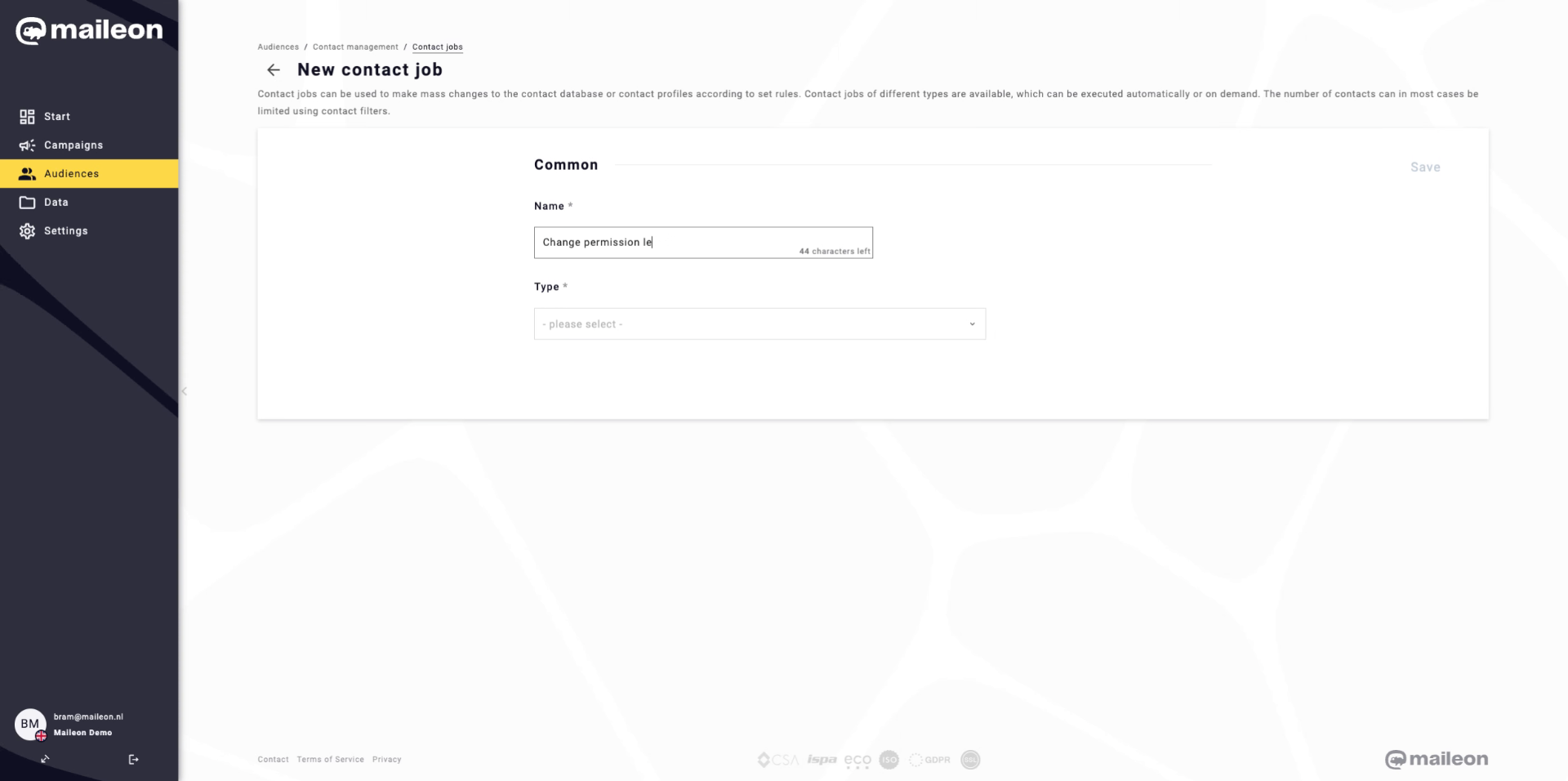Screen dimensions: 1568x781
Task: Open the Type dropdown
Action: [759, 324]
